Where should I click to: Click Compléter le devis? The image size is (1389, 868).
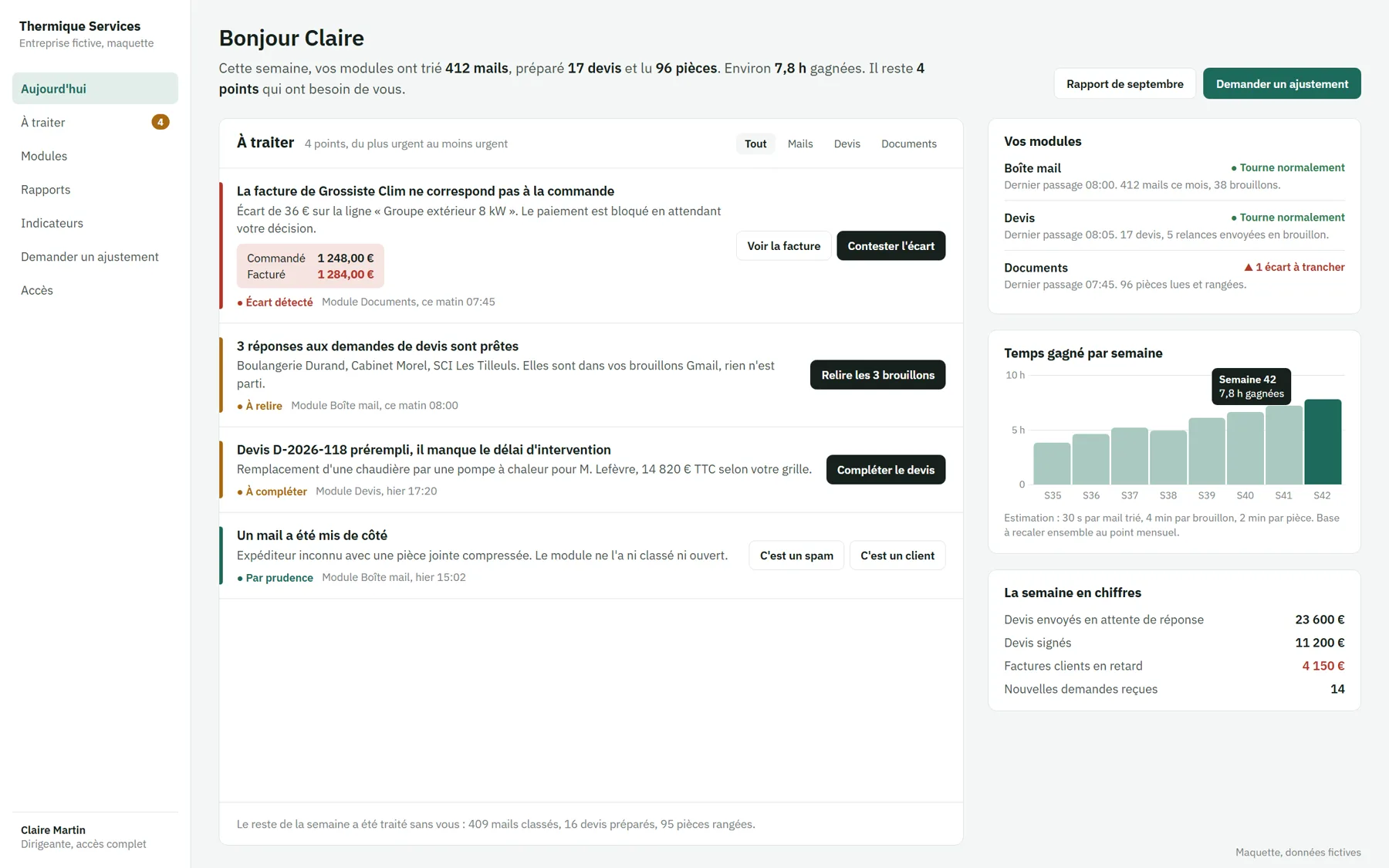[x=885, y=470]
